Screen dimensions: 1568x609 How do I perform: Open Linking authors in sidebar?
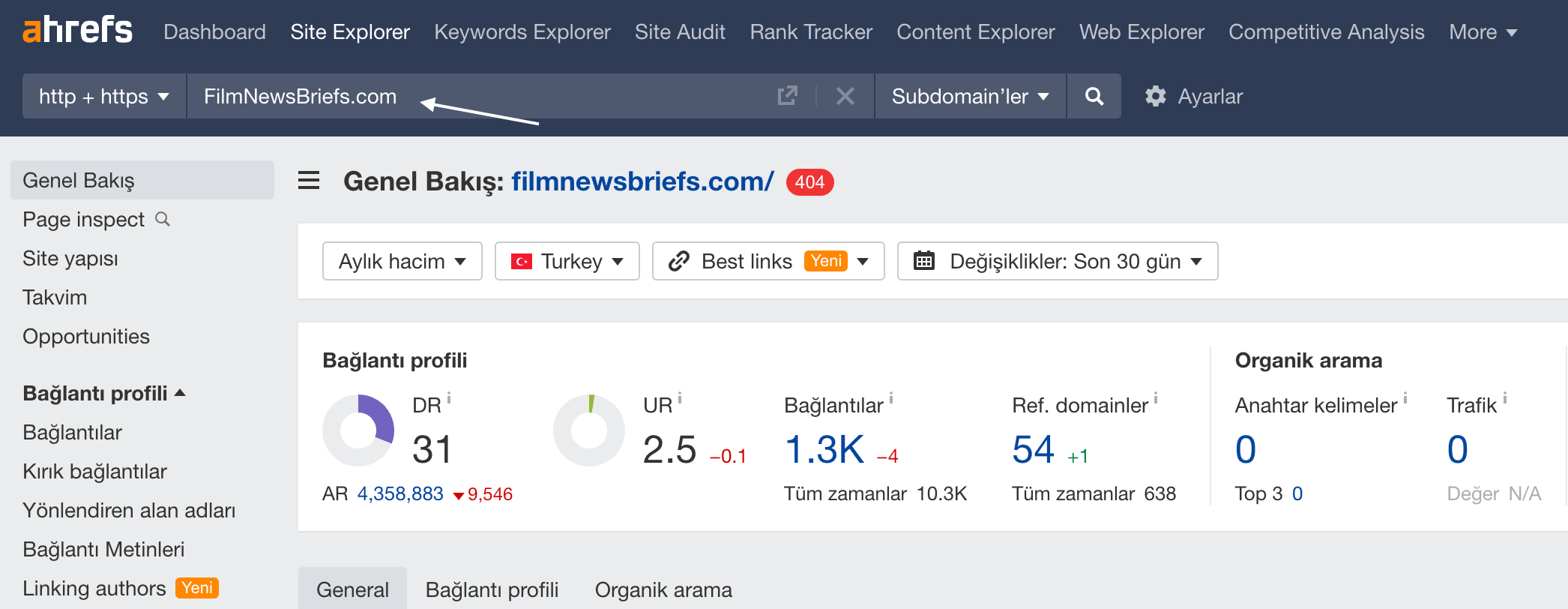[94, 588]
